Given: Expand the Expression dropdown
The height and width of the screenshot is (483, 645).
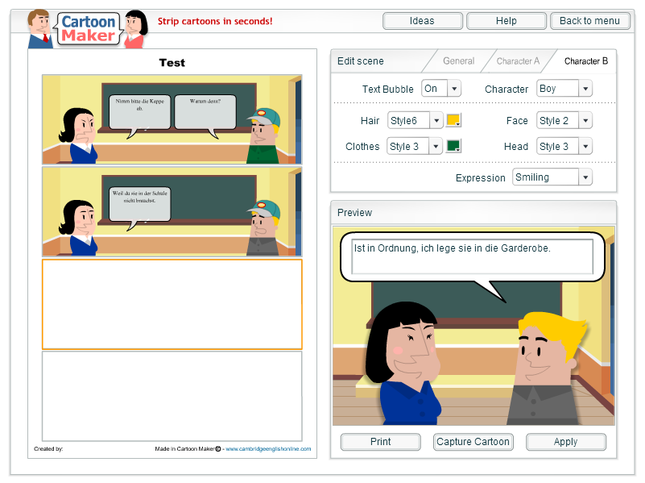Looking at the screenshot, I should click(x=552, y=177).
